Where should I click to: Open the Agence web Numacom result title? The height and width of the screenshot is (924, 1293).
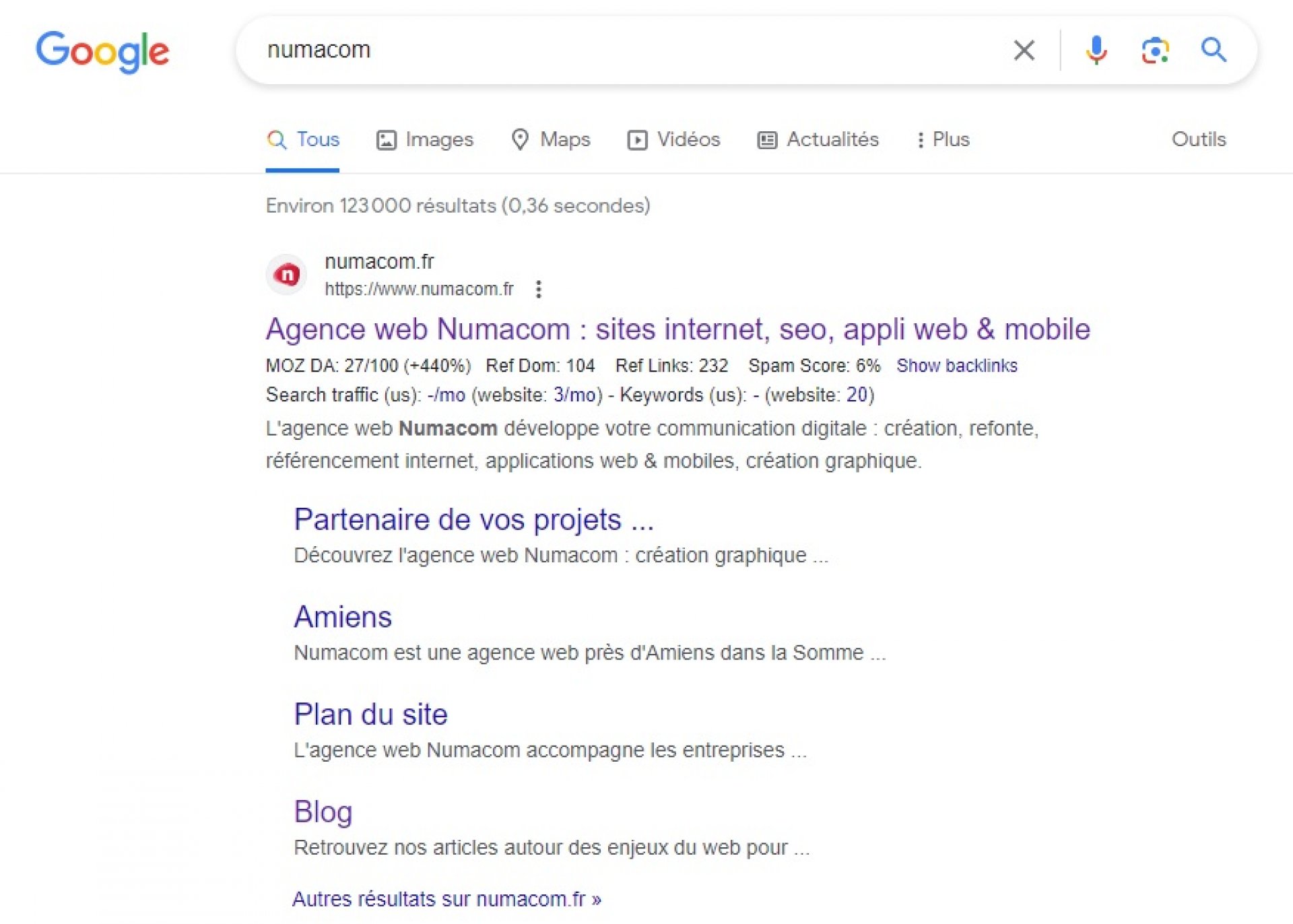677,329
